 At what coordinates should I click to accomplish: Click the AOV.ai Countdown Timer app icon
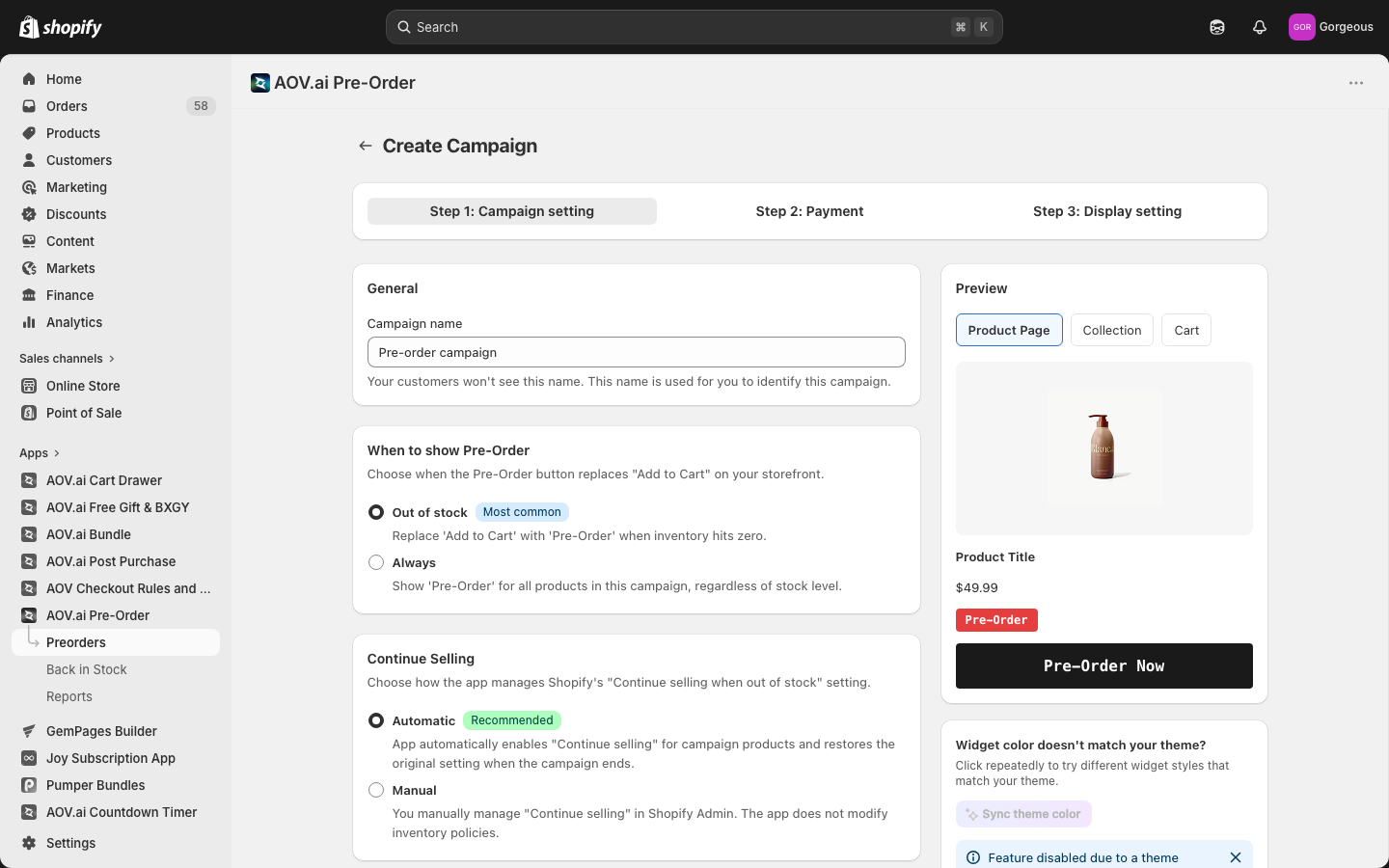point(29,812)
